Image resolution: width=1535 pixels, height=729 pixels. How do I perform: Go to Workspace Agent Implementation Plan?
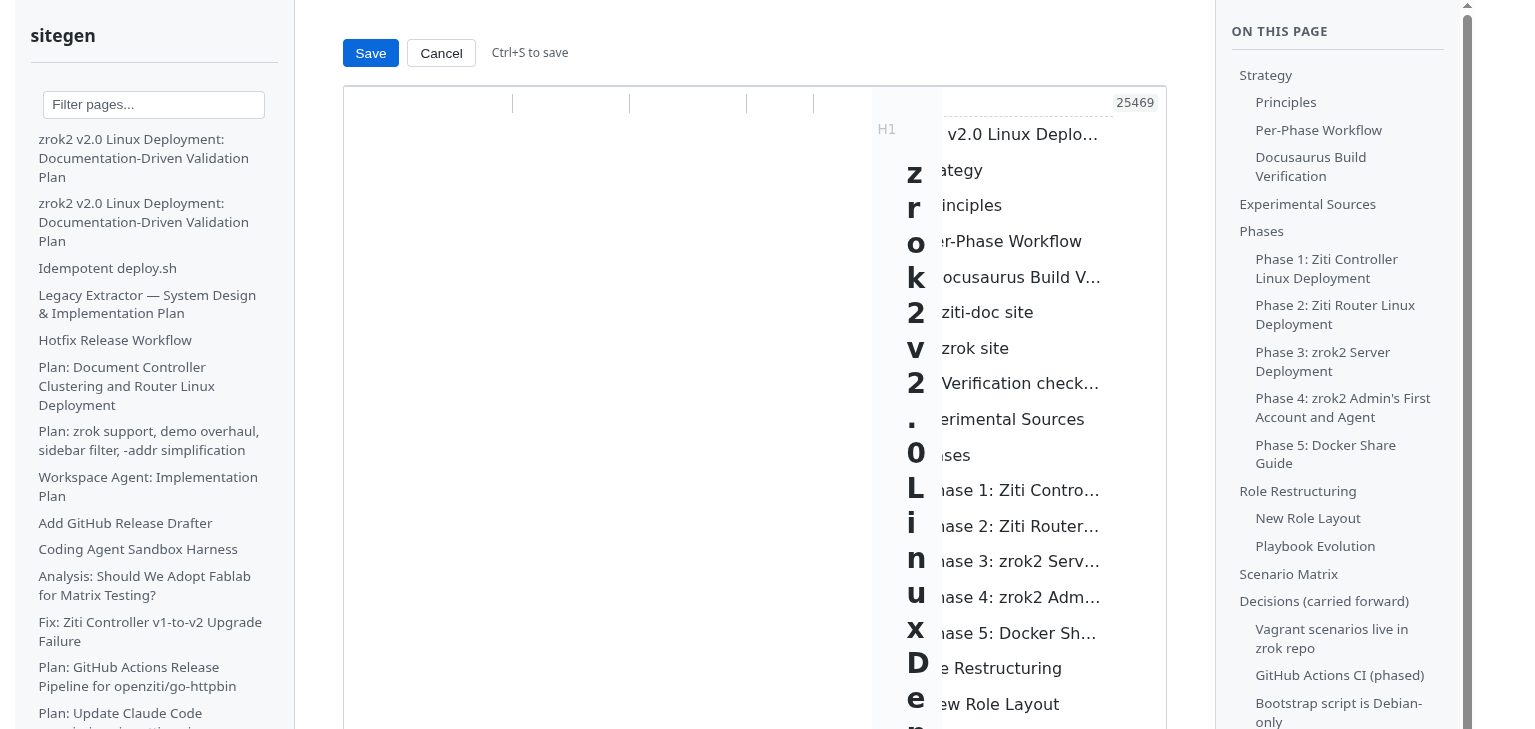148,486
